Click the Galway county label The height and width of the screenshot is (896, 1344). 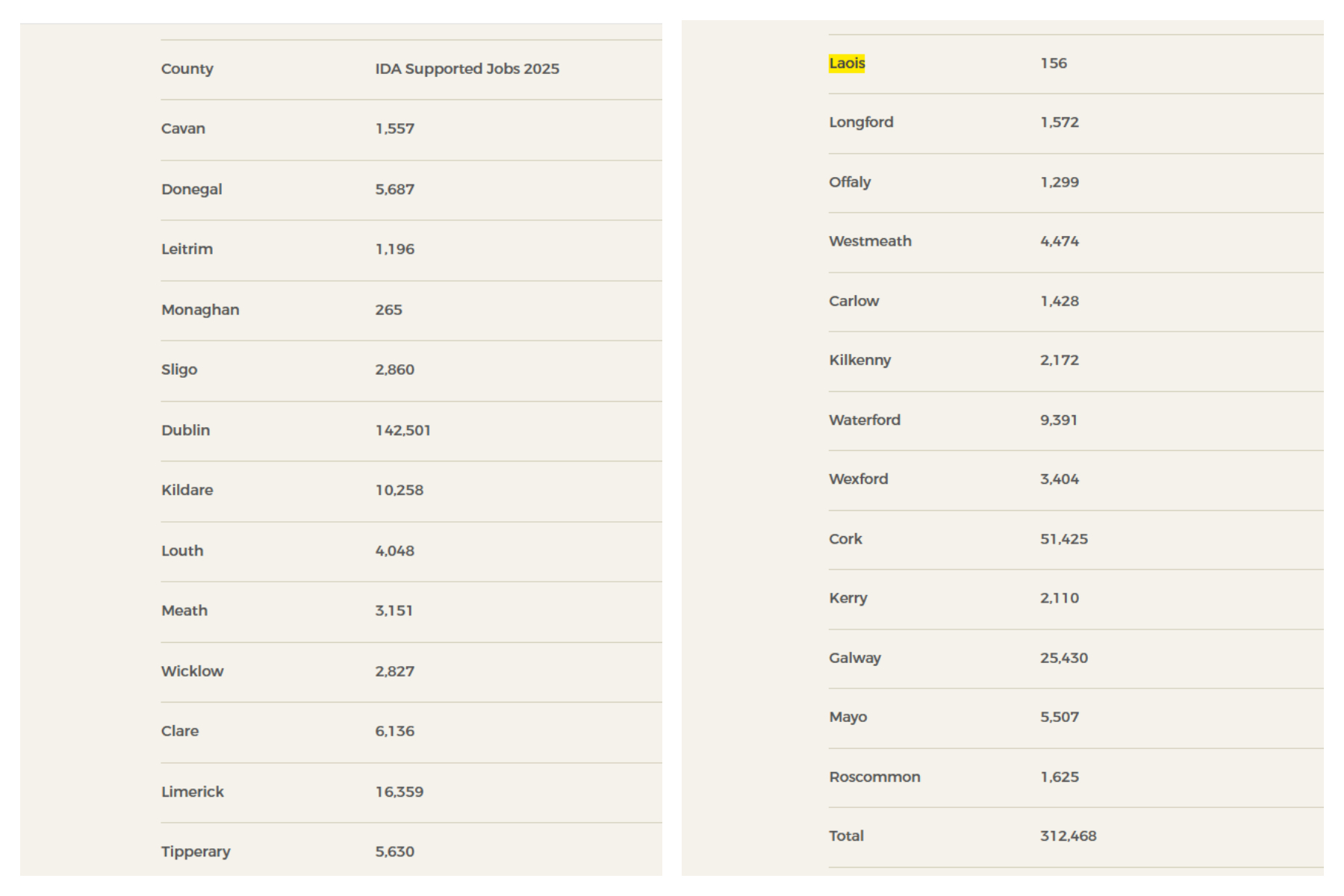pyautogui.click(x=854, y=658)
